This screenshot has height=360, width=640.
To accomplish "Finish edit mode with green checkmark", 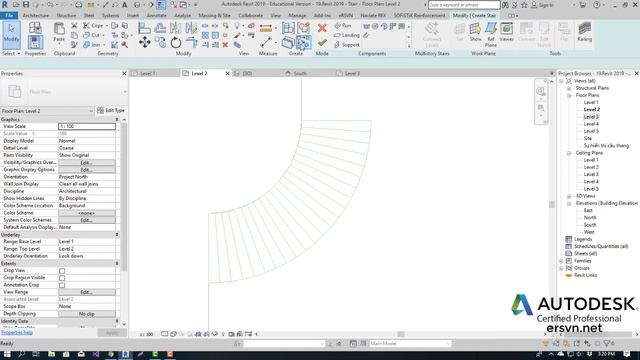I will (322, 42).
